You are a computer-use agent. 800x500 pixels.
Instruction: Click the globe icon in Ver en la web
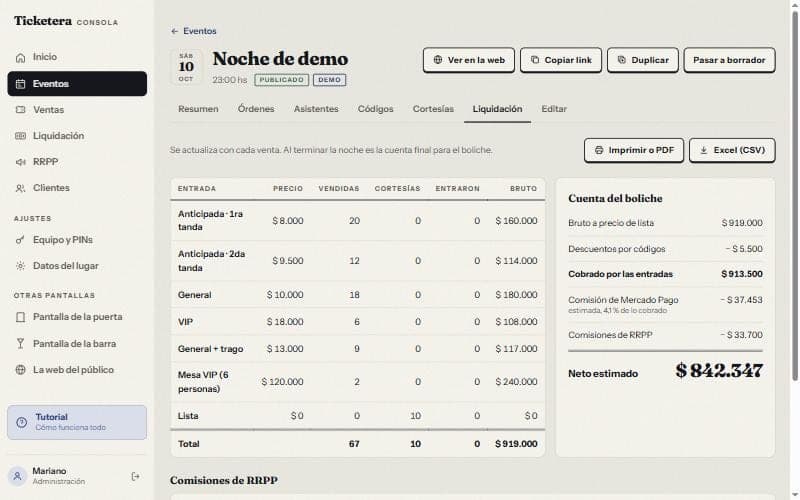coord(438,60)
